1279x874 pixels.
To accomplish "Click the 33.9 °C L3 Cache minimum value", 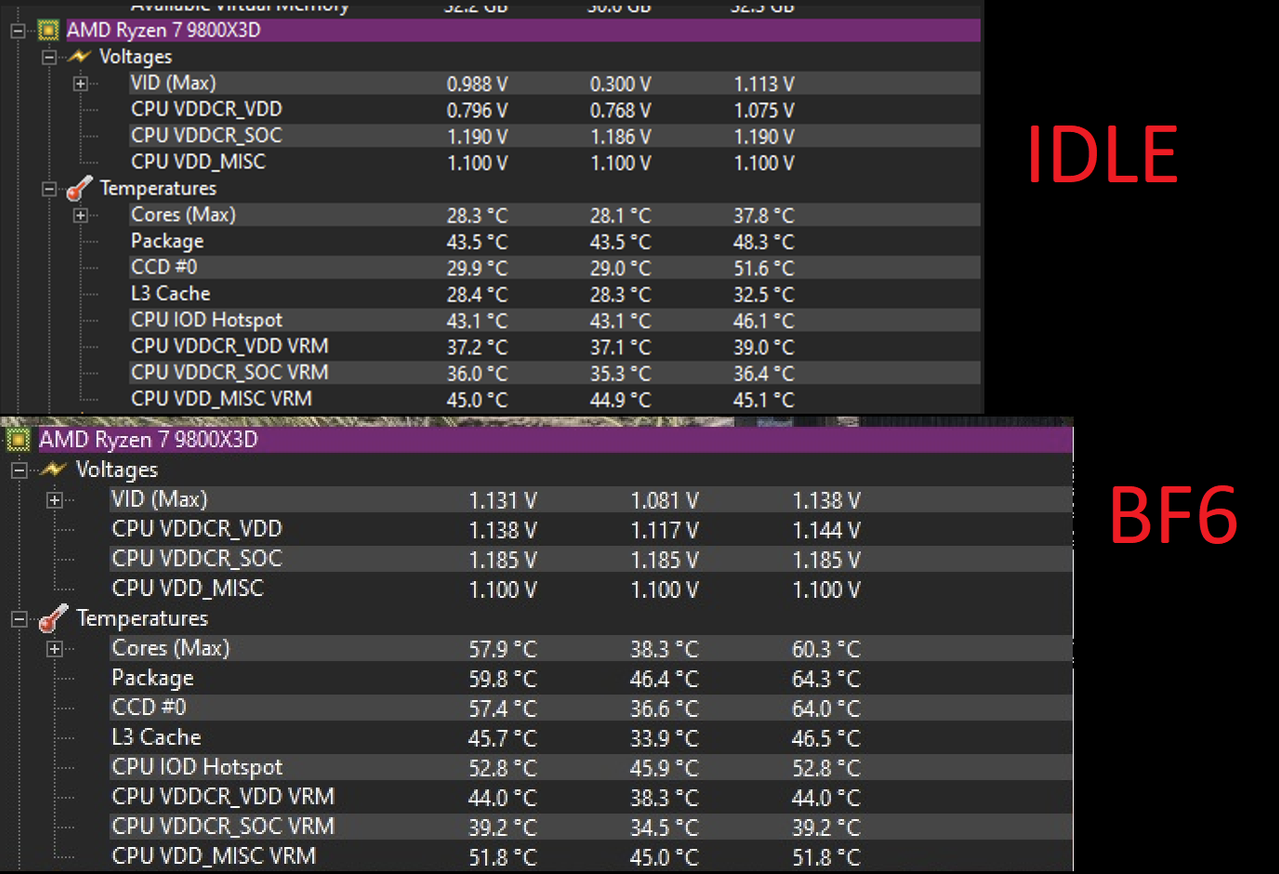I will (x=664, y=739).
